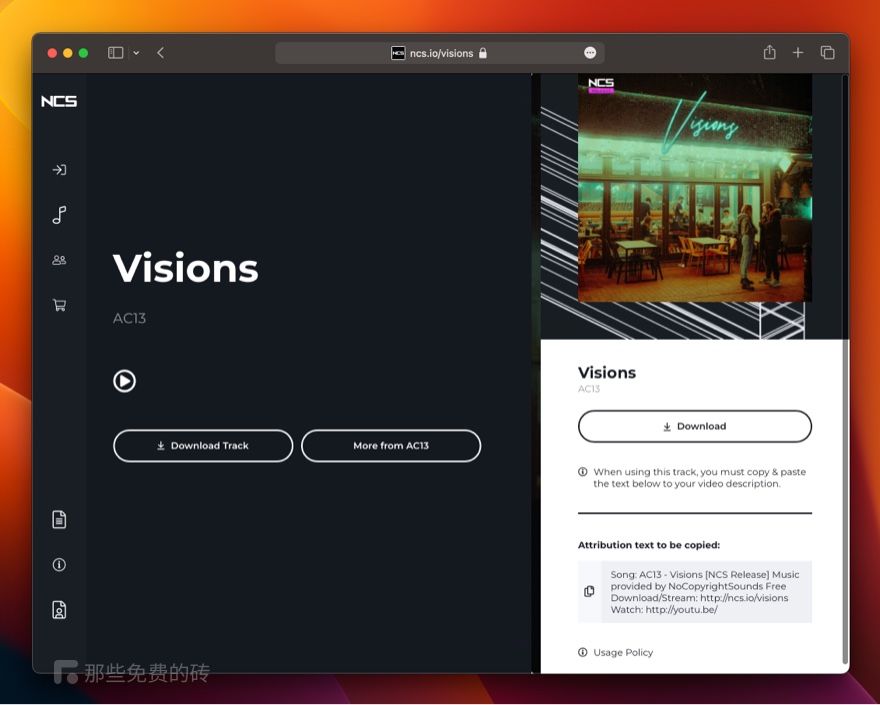Screen dimensions: 880x705
Task: Open the music note icon in sidebar
Action: tap(59, 214)
